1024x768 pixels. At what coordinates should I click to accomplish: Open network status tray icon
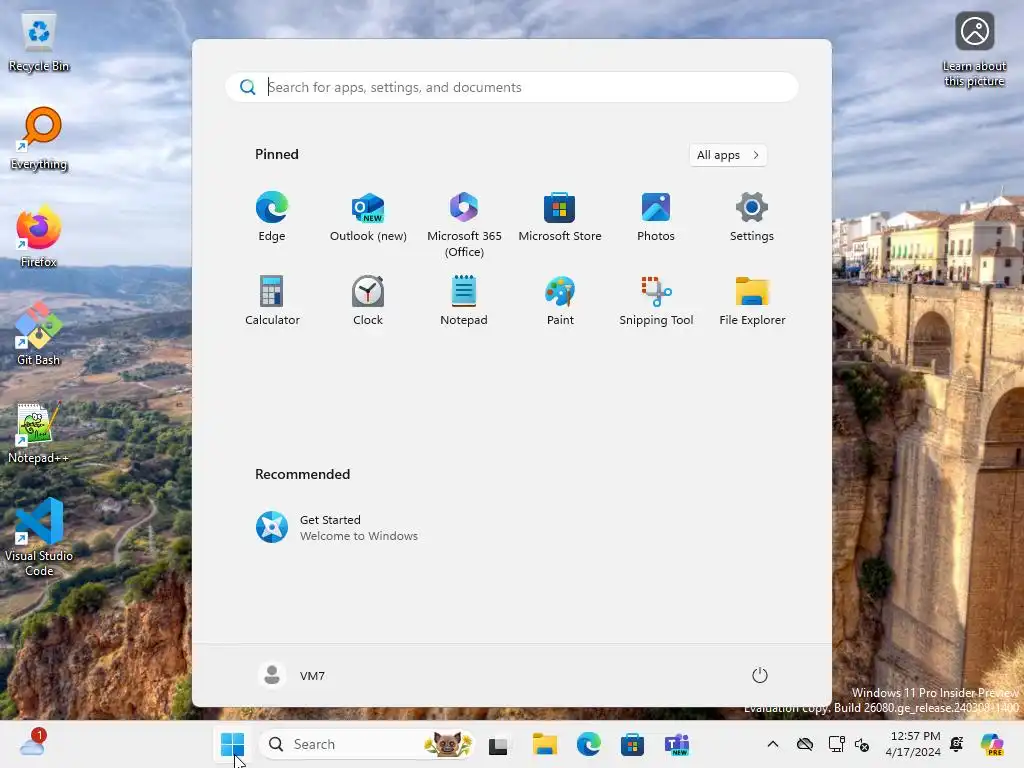pos(836,744)
